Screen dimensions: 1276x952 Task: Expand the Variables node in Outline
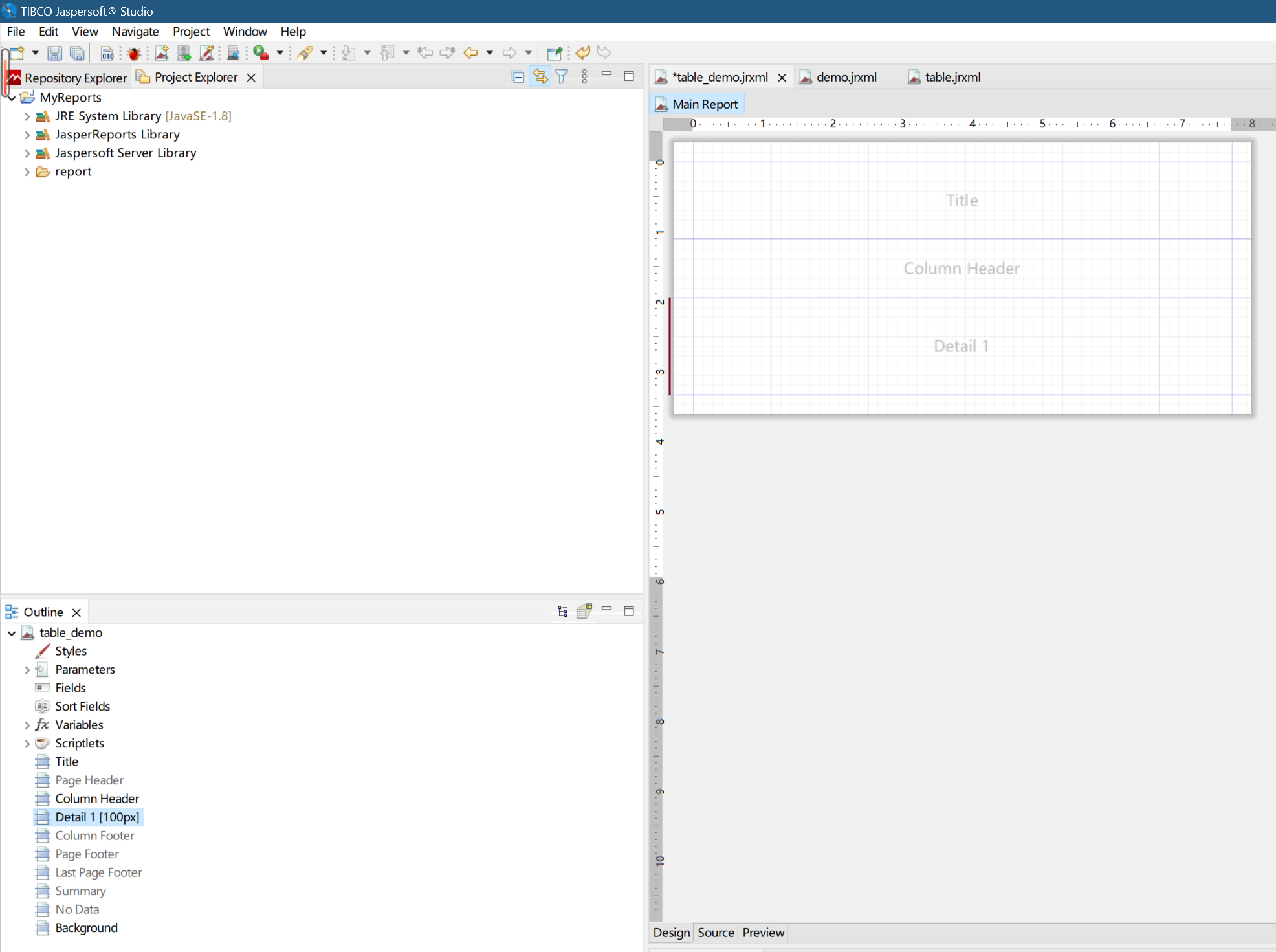[x=27, y=725]
